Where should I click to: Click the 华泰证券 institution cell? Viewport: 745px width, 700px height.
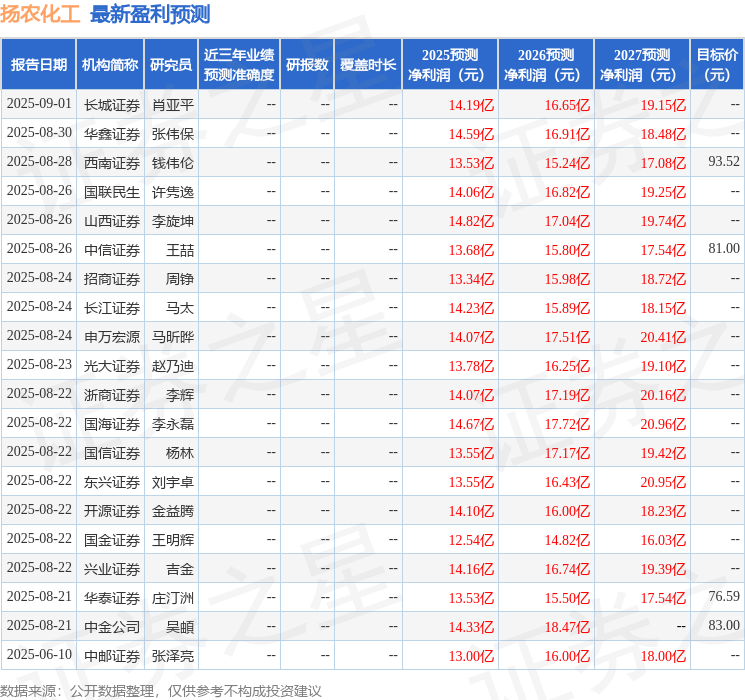(112, 598)
